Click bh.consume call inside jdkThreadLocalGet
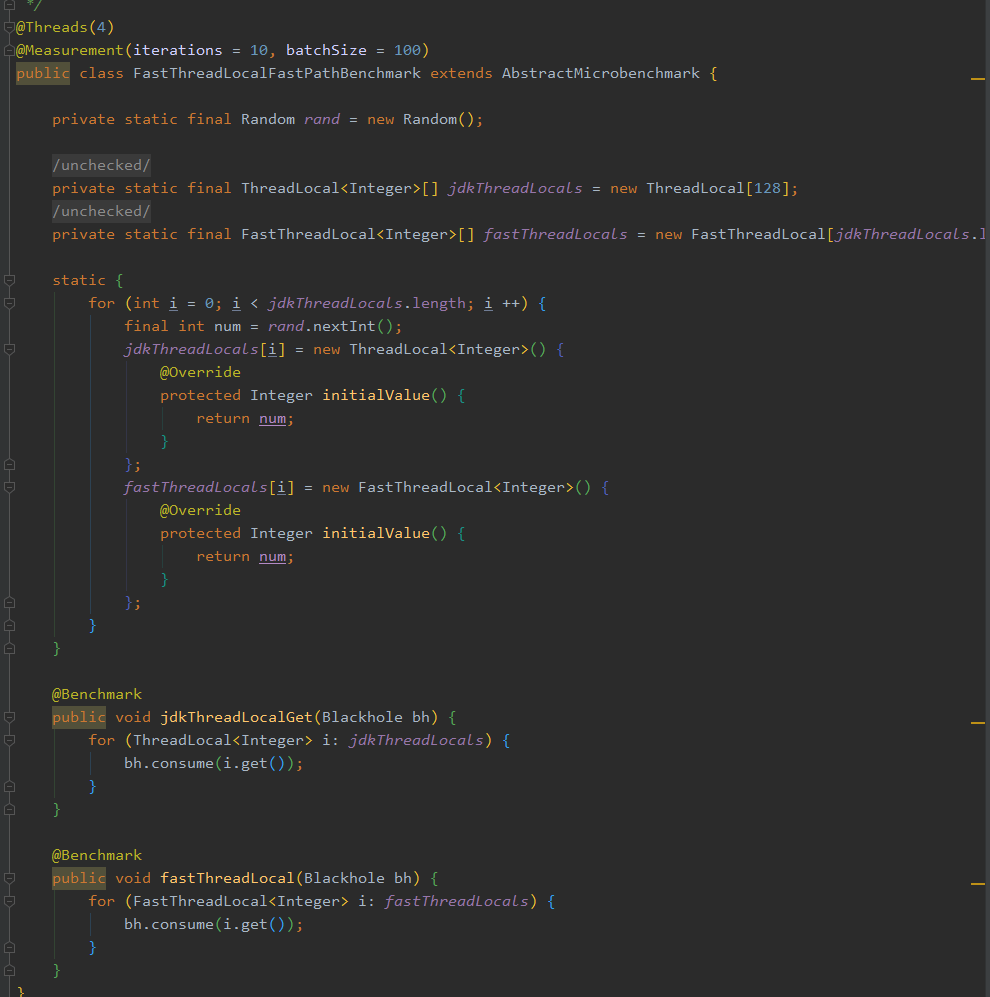 click(169, 763)
